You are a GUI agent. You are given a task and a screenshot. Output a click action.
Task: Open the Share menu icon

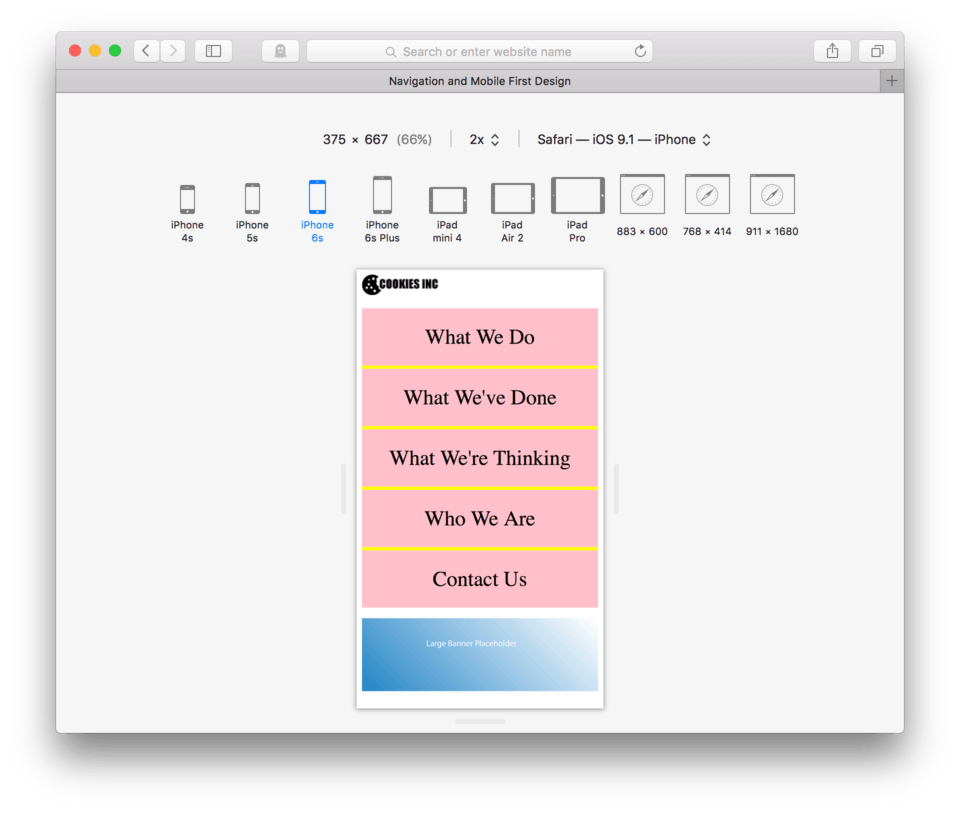click(832, 51)
